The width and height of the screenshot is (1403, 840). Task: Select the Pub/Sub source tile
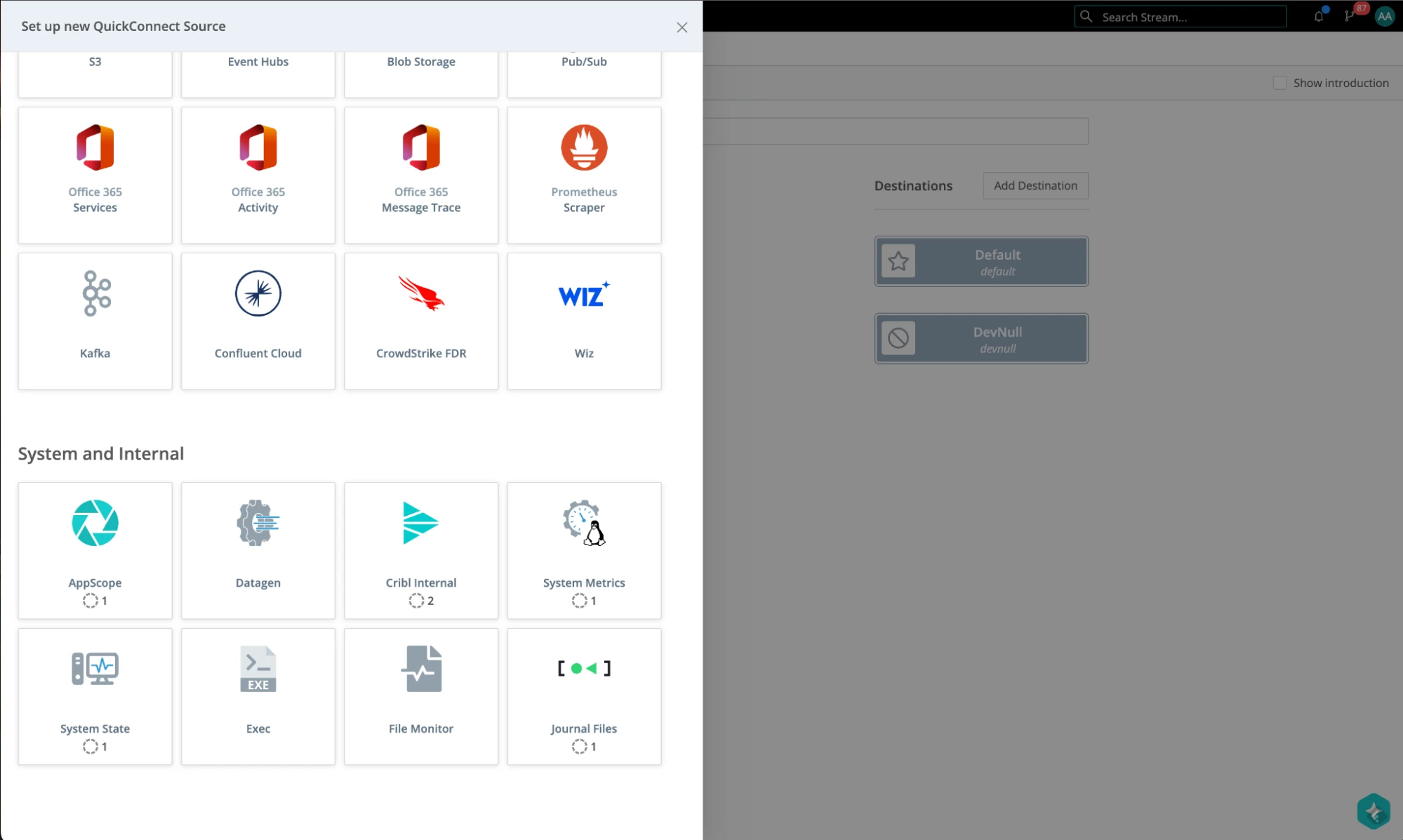point(584,74)
